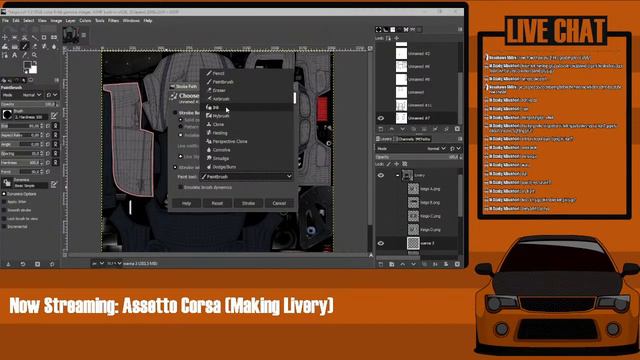This screenshot has width=640, height=360.
Task: Open Paint tool combo box showing Paintbrush
Action: click(246, 176)
